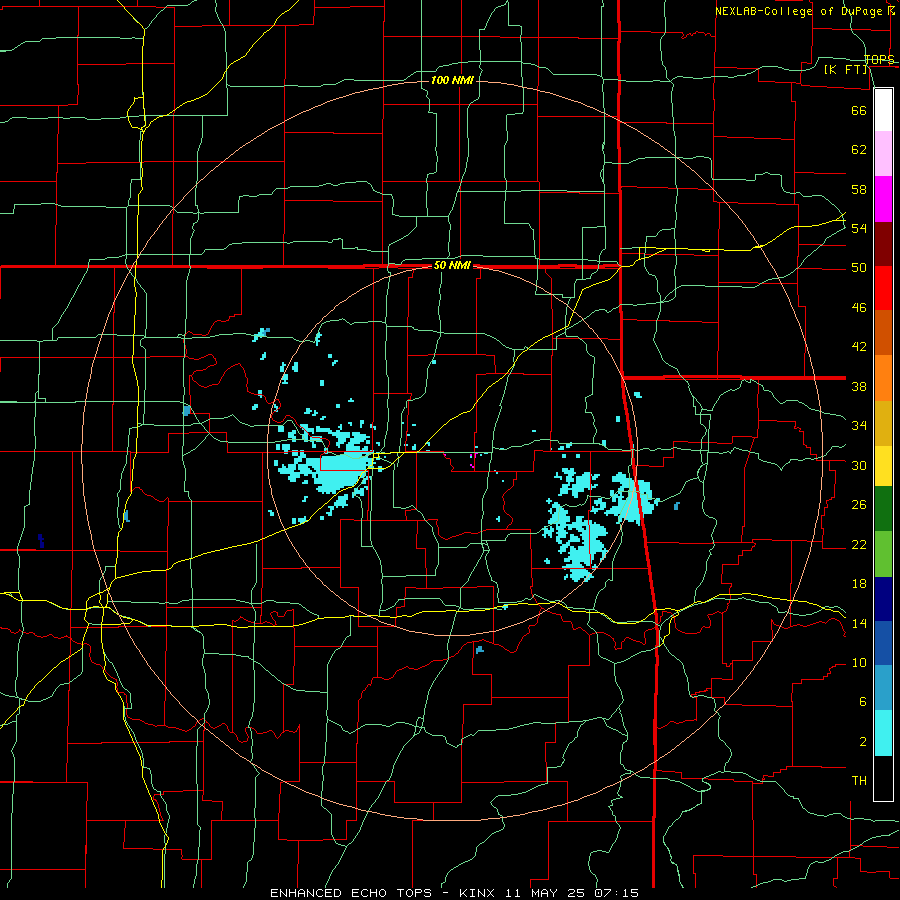
Task: Click the cyan legend swatch
Action: (x=883, y=733)
